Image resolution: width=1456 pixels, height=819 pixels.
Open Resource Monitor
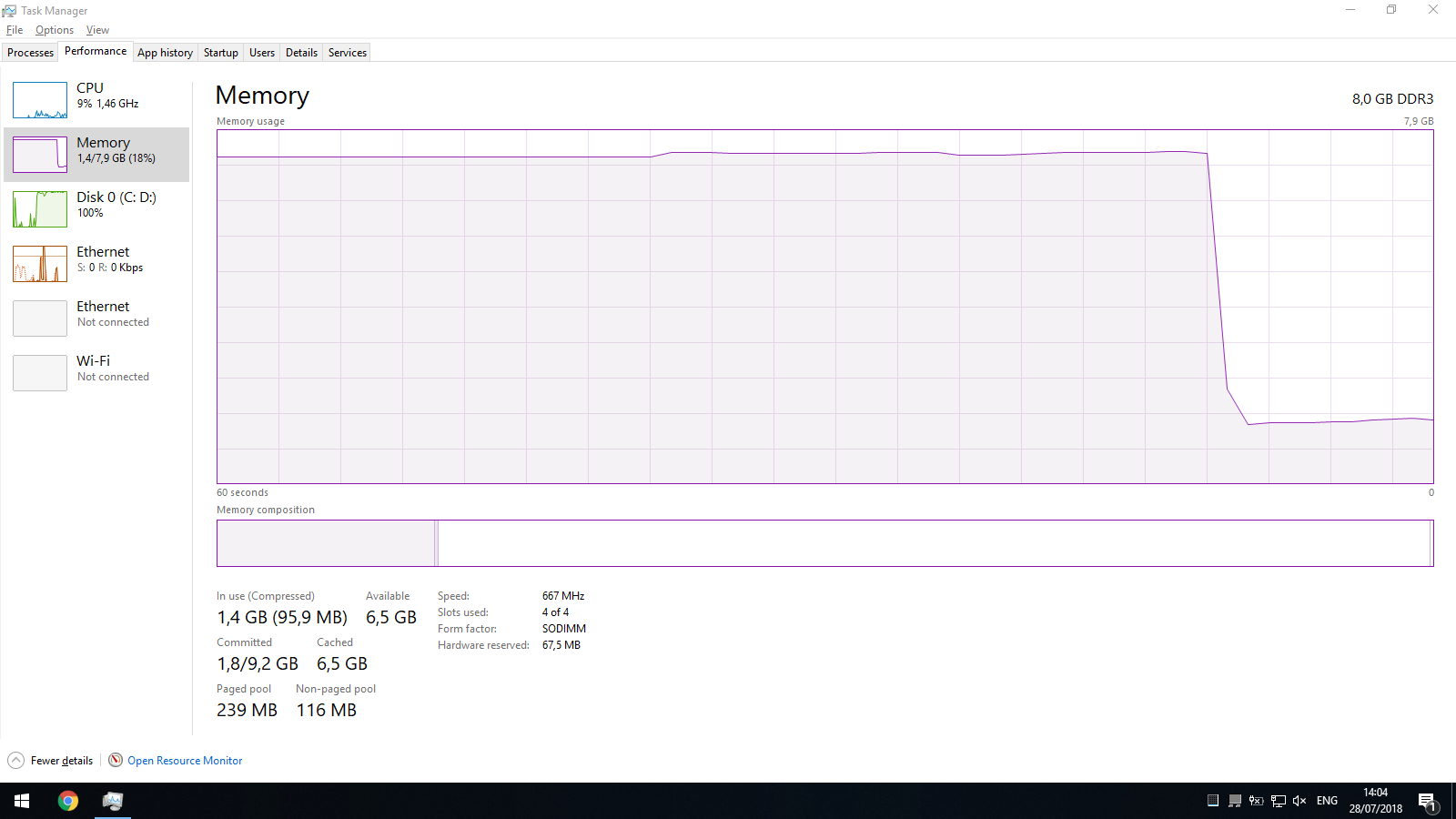point(185,760)
